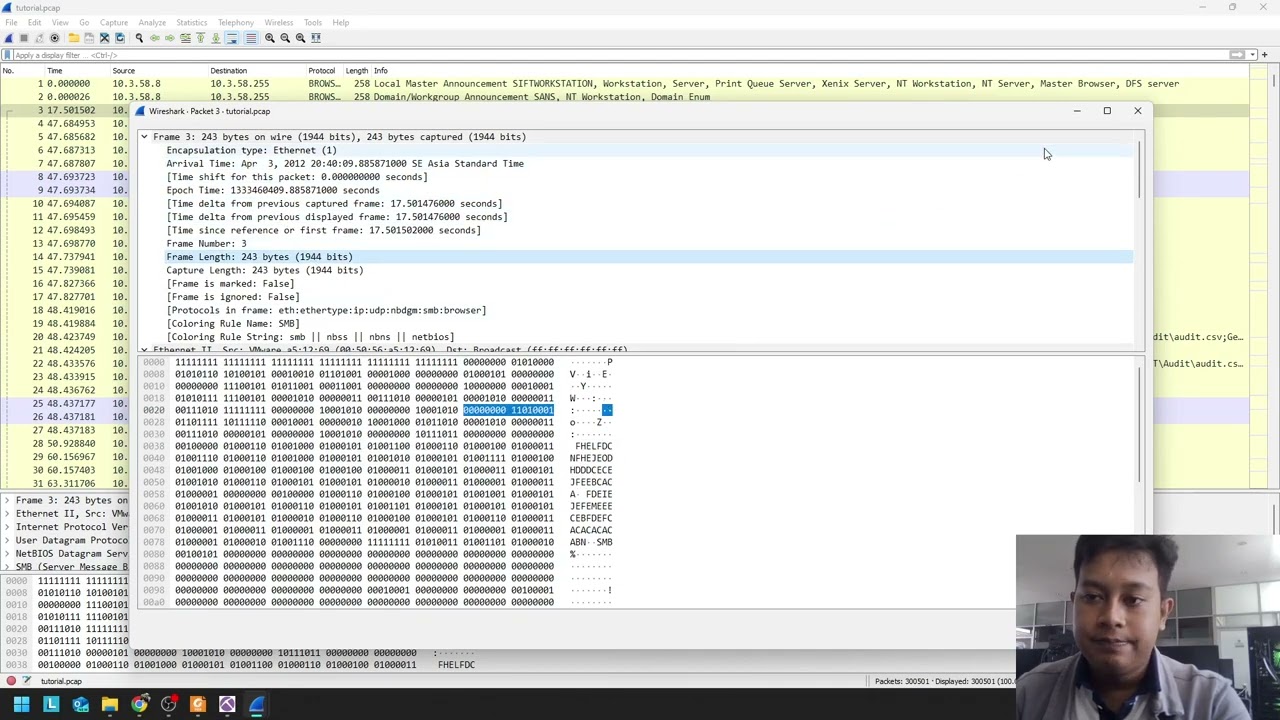Image resolution: width=1280 pixels, height=720 pixels.
Task: Stop the running capture
Action: click(24, 38)
